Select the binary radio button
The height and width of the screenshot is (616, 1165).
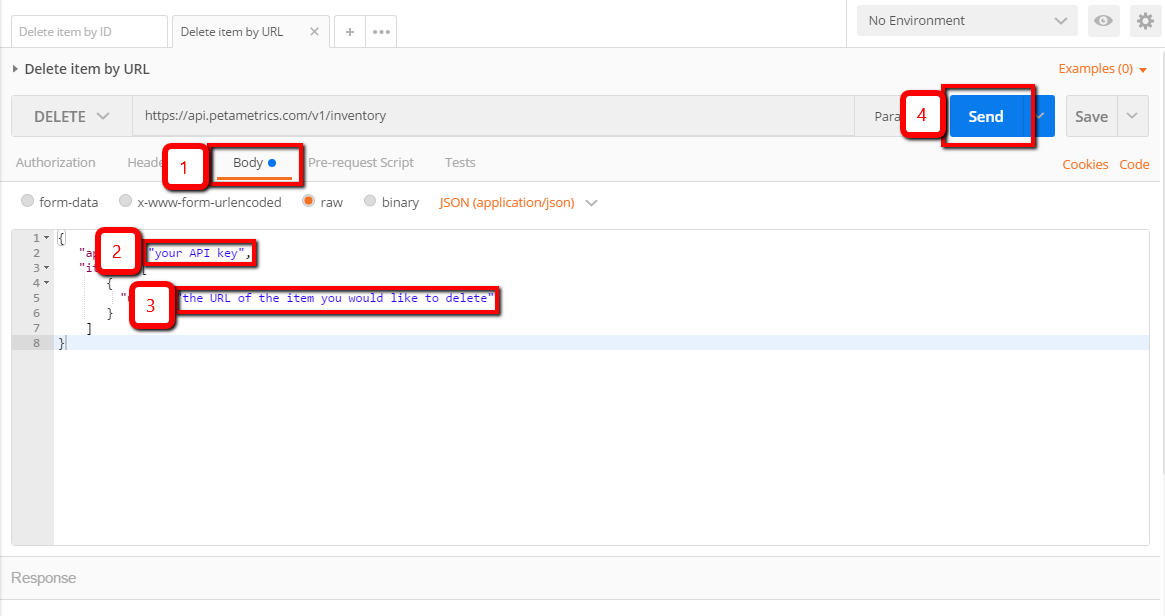click(370, 201)
